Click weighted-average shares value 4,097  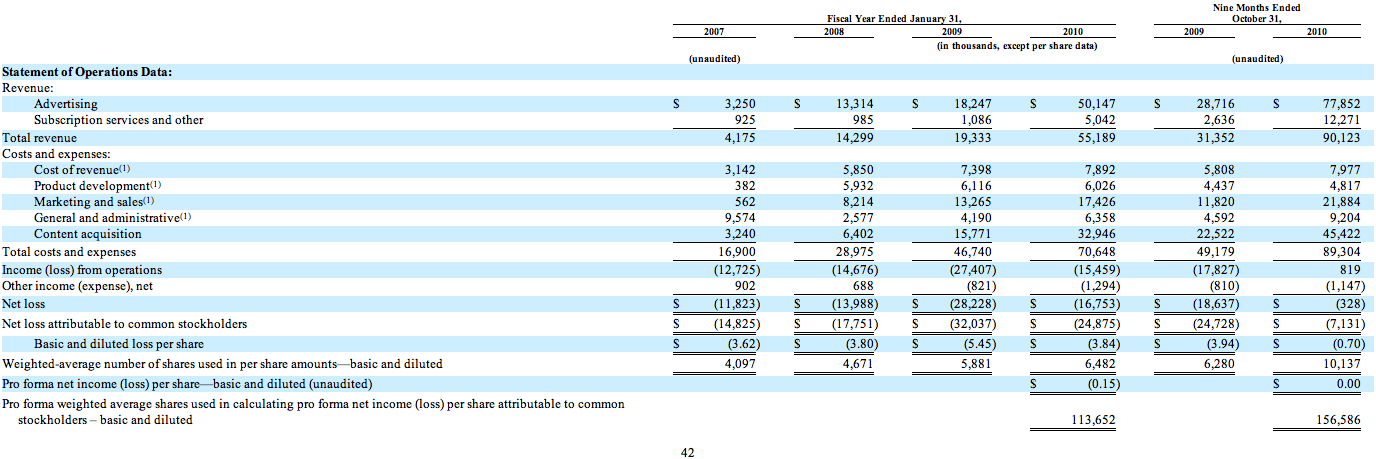[740, 364]
